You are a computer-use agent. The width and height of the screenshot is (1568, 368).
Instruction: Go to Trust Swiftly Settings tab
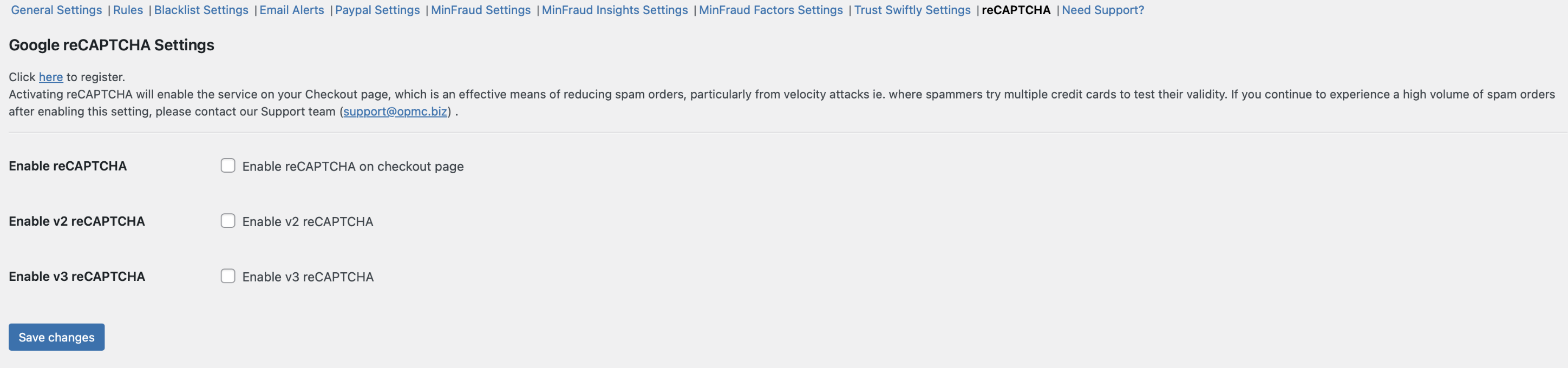point(912,10)
